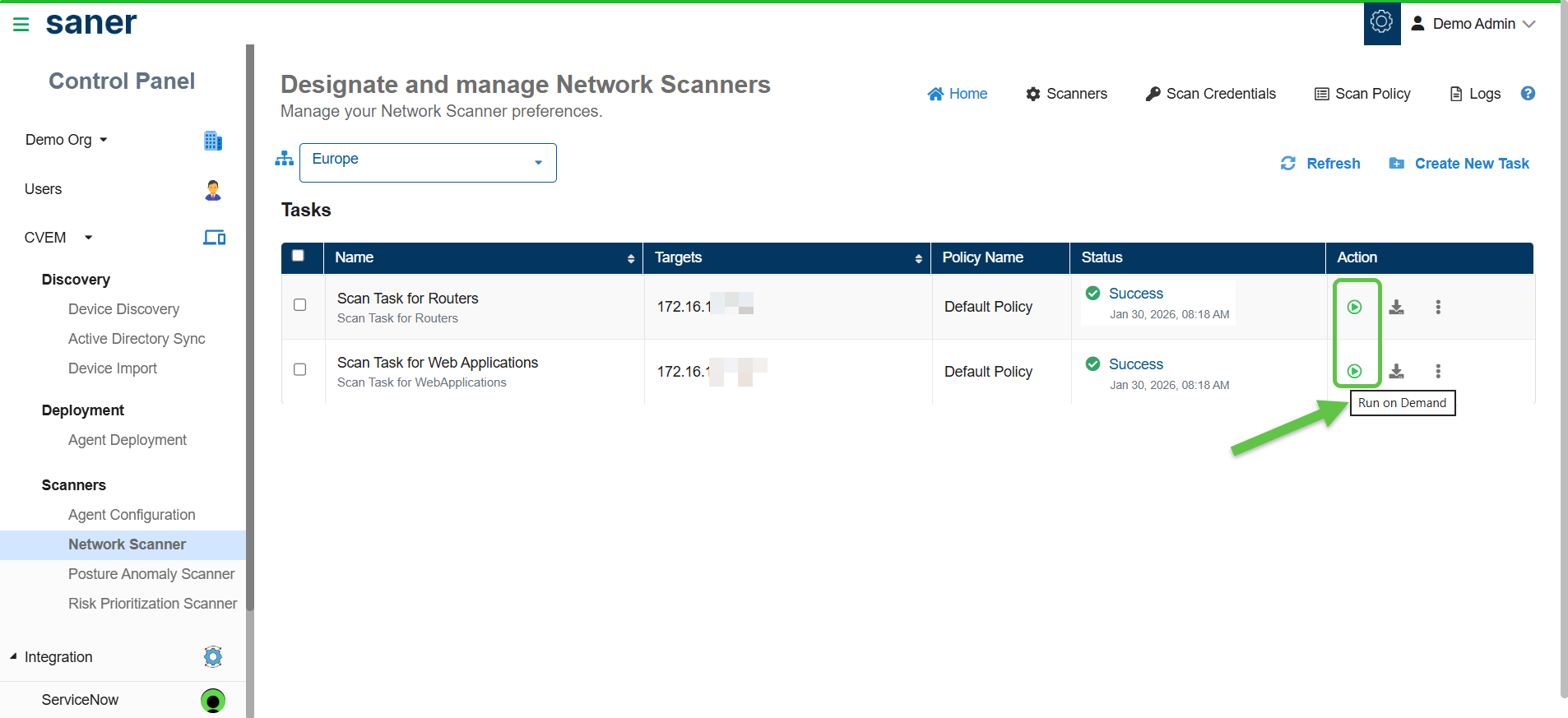
Task: Download report for Scan Task for Web Applications
Action: point(1397,371)
